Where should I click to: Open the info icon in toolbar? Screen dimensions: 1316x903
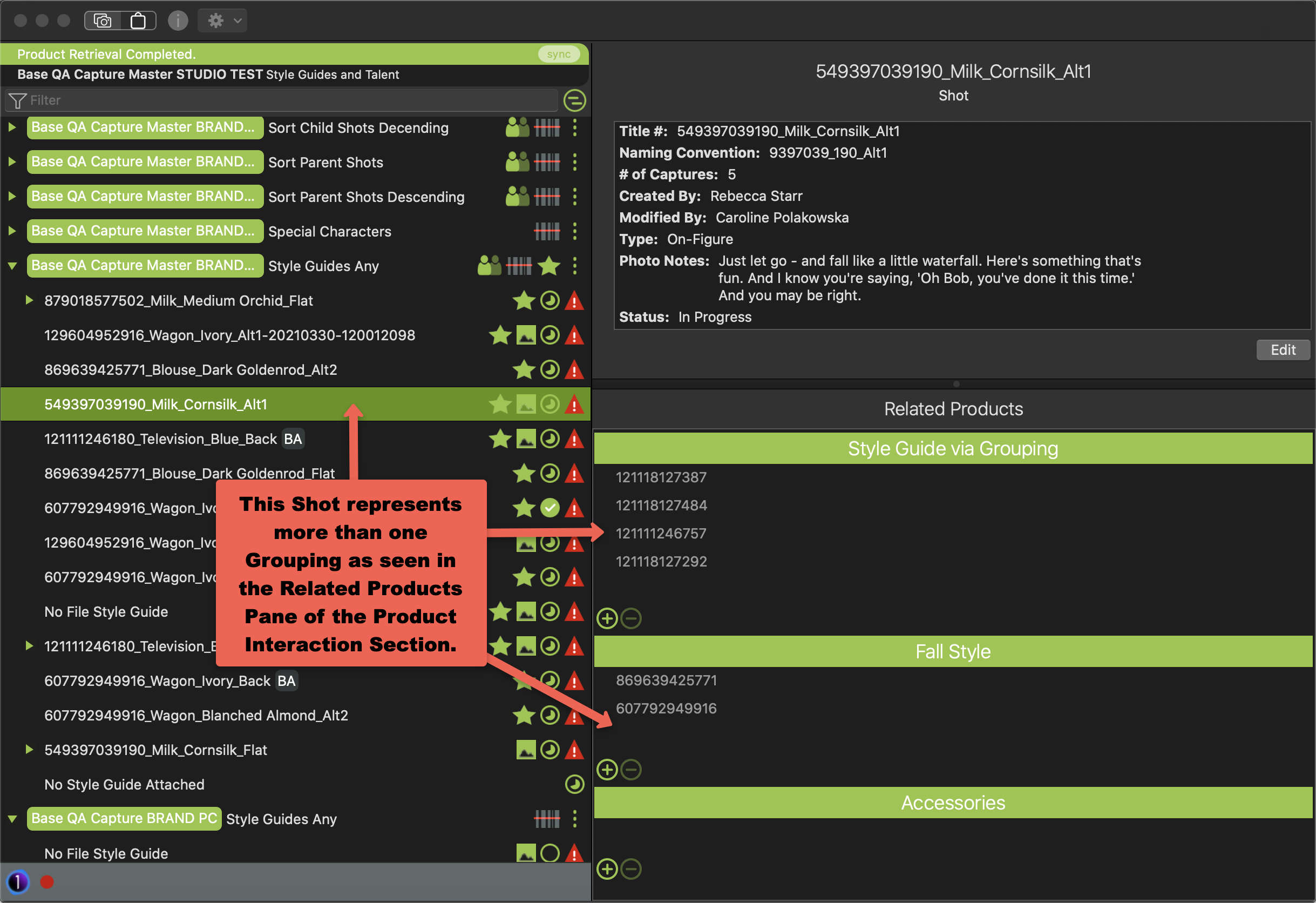click(x=178, y=21)
